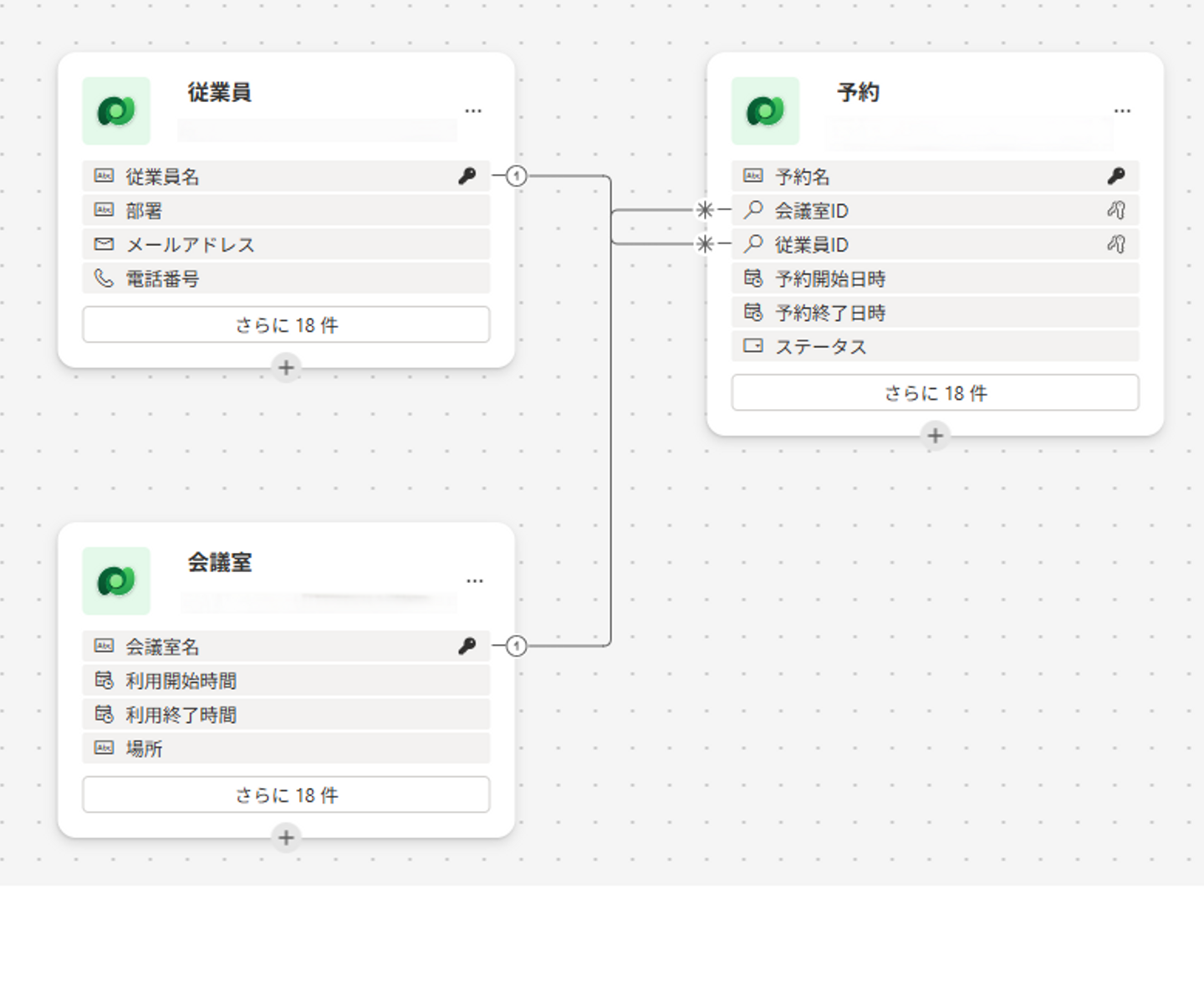Click the 従業員 table Dataverse icon
Viewport: 1204px width, 1002px height.
pyautogui.click(x=116, y=111)
